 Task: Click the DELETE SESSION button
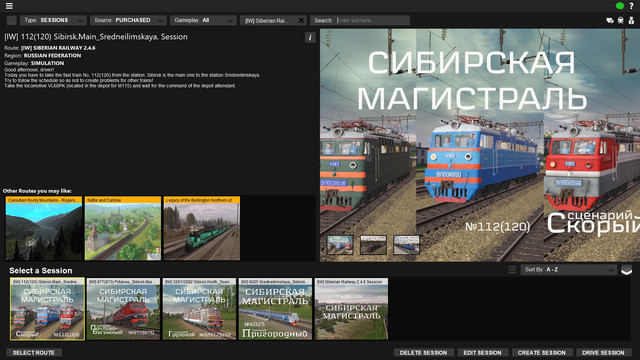pyautogui.click(x=423, y=352)
